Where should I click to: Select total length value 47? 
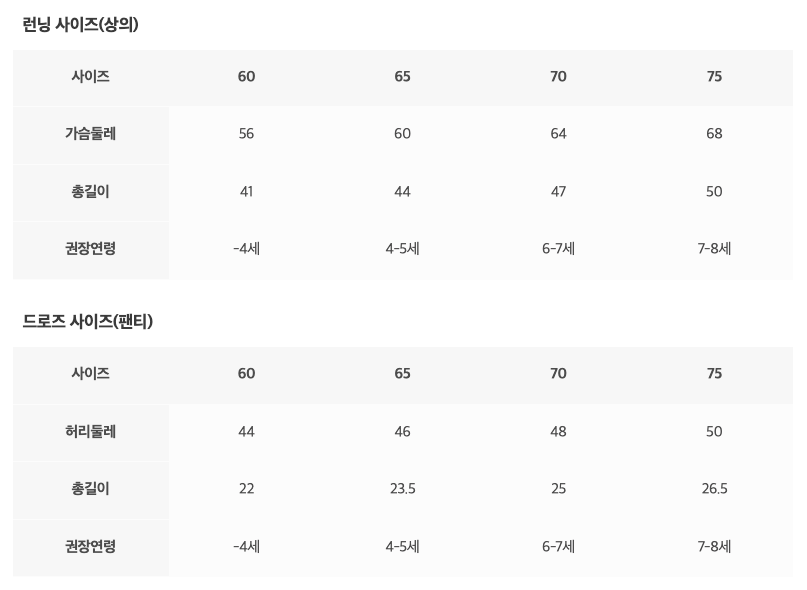(x=558, y=192)
